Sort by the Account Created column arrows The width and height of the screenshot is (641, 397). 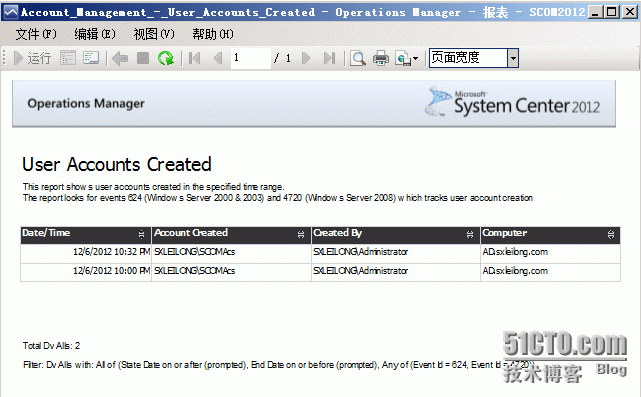click(301, 234)
